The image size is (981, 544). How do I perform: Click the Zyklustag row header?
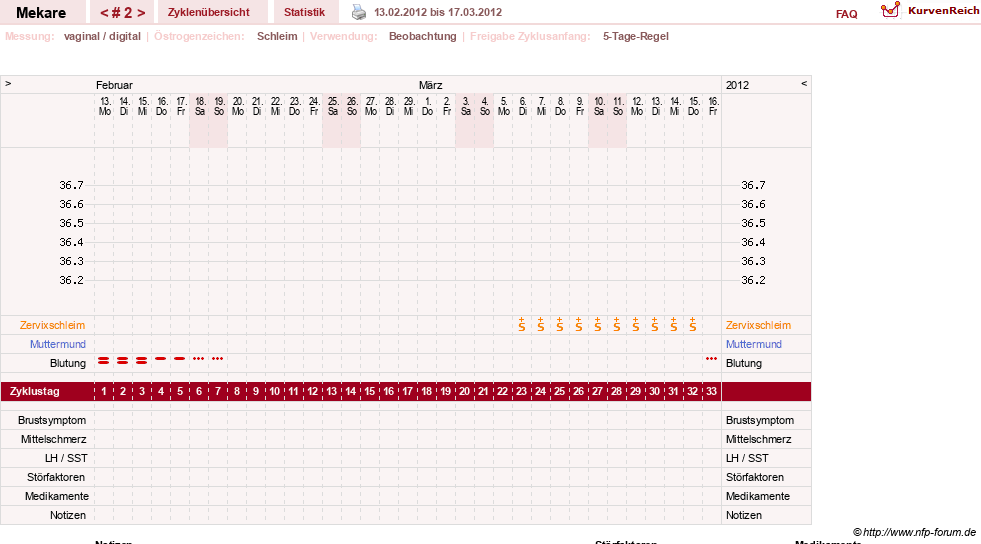coord(35,391)
